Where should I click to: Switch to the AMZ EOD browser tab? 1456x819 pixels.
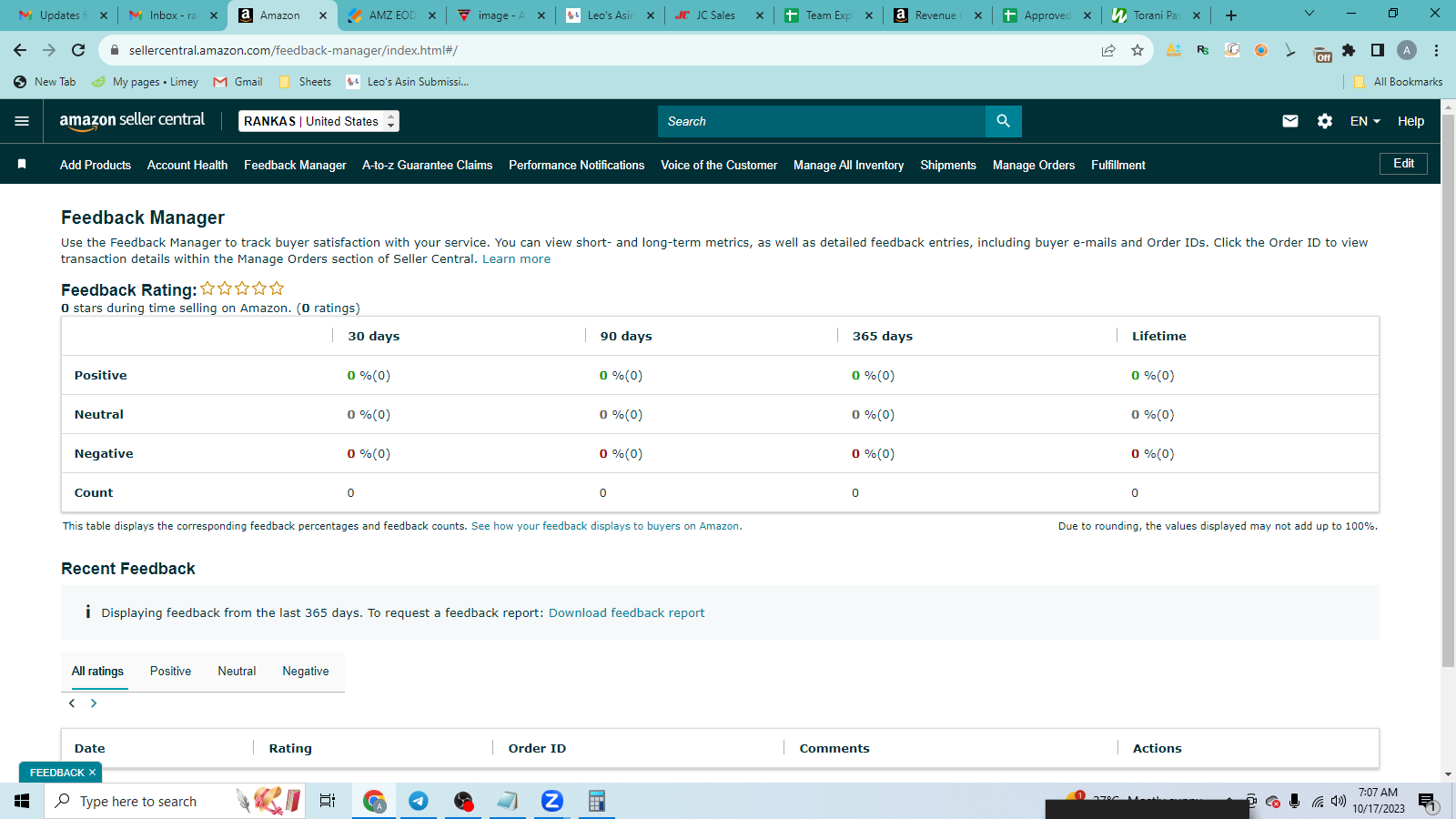point(391,15)
